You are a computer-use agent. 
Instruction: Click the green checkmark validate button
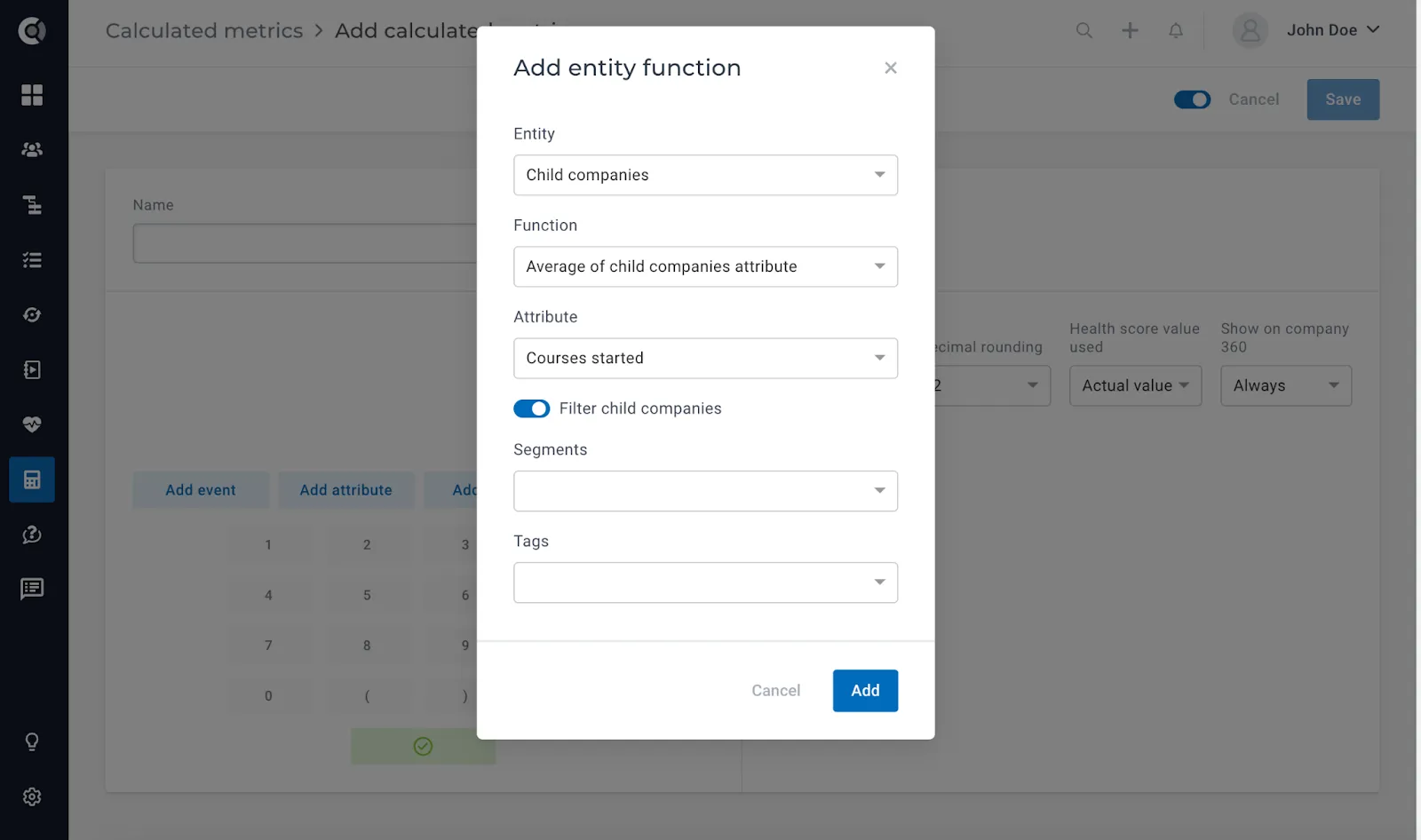tap(423, 747)
